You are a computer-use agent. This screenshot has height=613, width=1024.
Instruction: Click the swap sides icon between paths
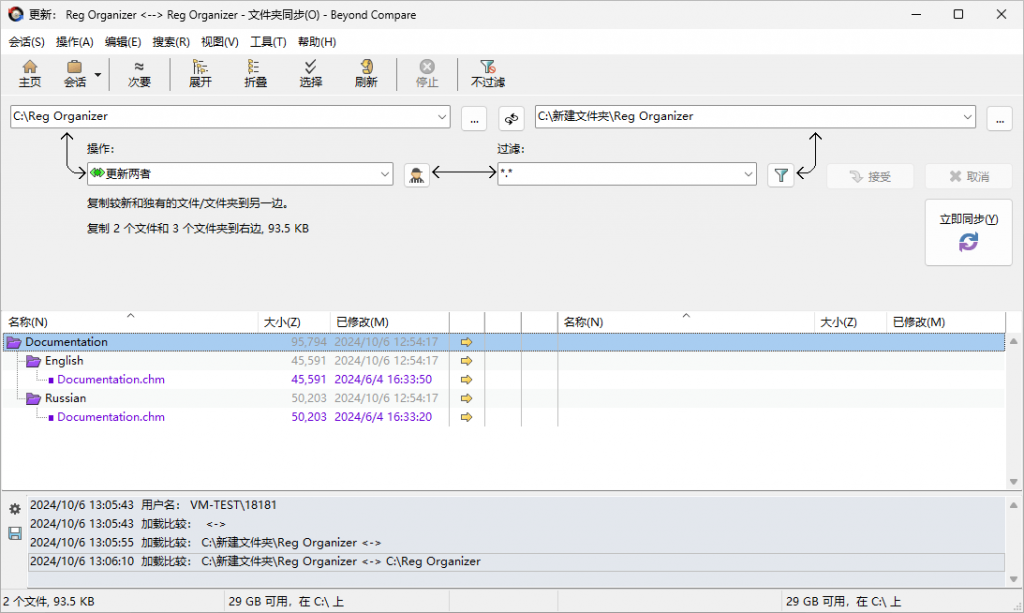pos(511,119)
